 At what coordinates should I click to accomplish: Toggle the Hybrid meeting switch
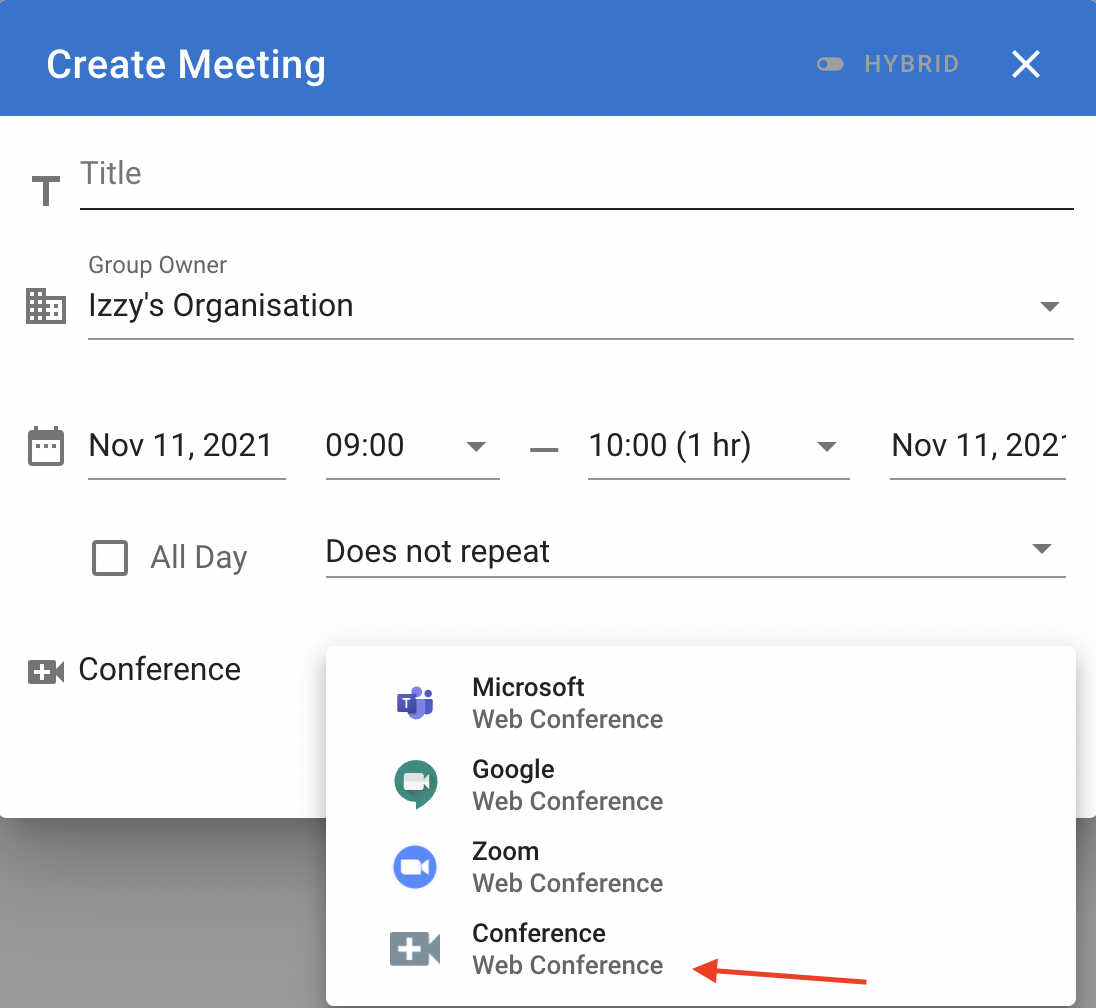[x=830, y=64]
